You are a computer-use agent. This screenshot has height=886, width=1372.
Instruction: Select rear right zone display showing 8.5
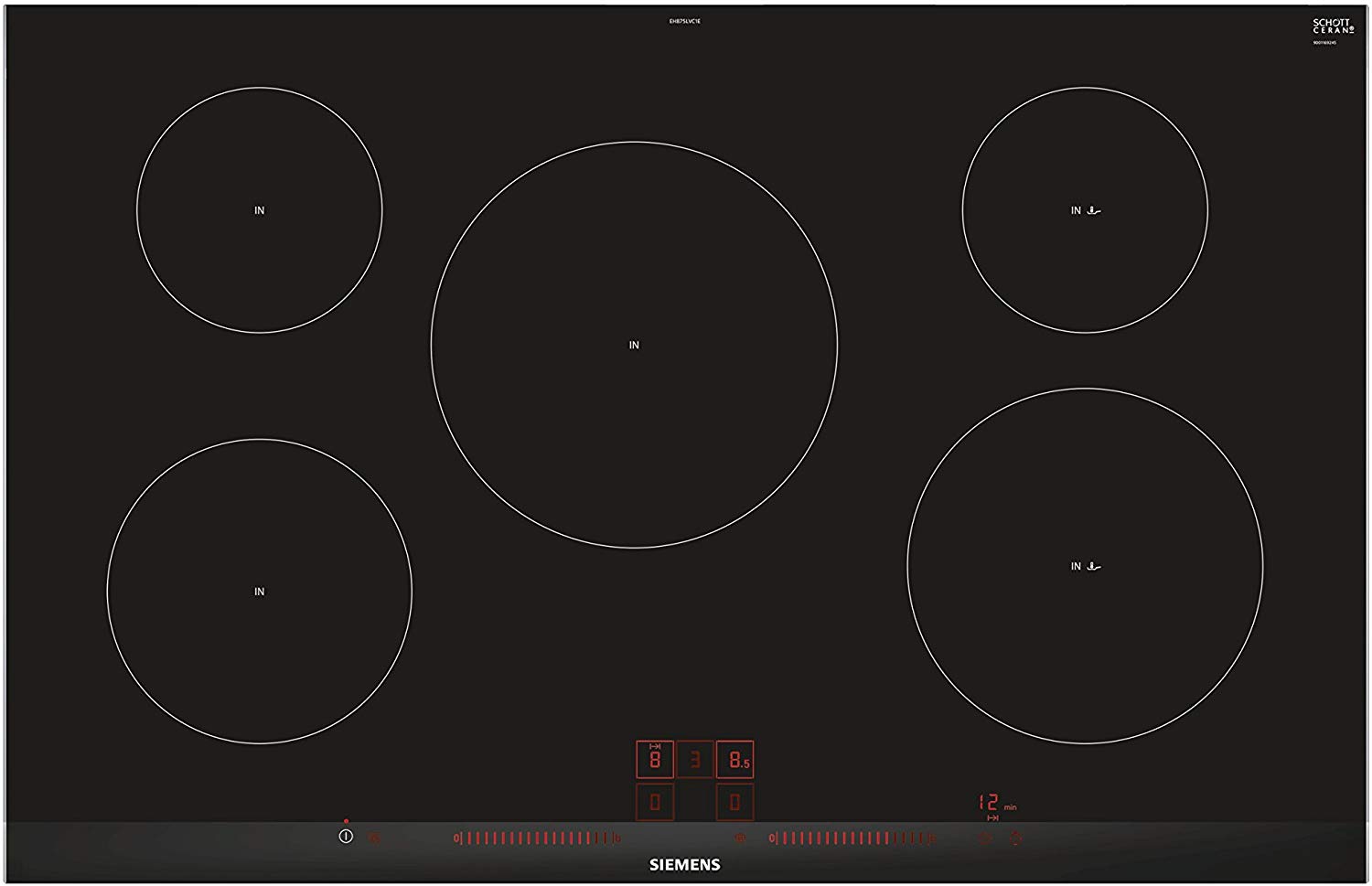(x=735, y=759)
